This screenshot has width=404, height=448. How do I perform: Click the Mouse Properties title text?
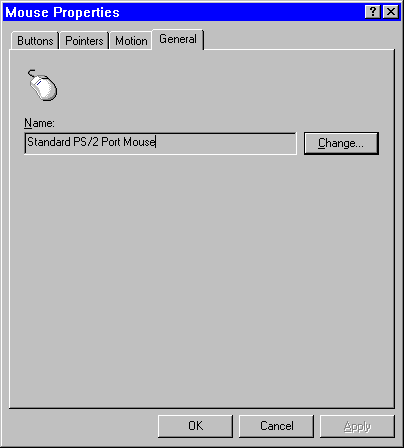[x=62, y=12]
